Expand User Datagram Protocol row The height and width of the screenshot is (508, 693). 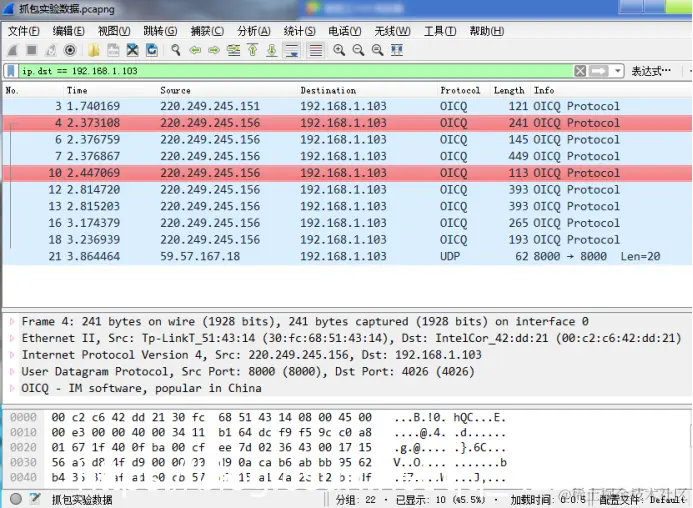pos(12,371)
